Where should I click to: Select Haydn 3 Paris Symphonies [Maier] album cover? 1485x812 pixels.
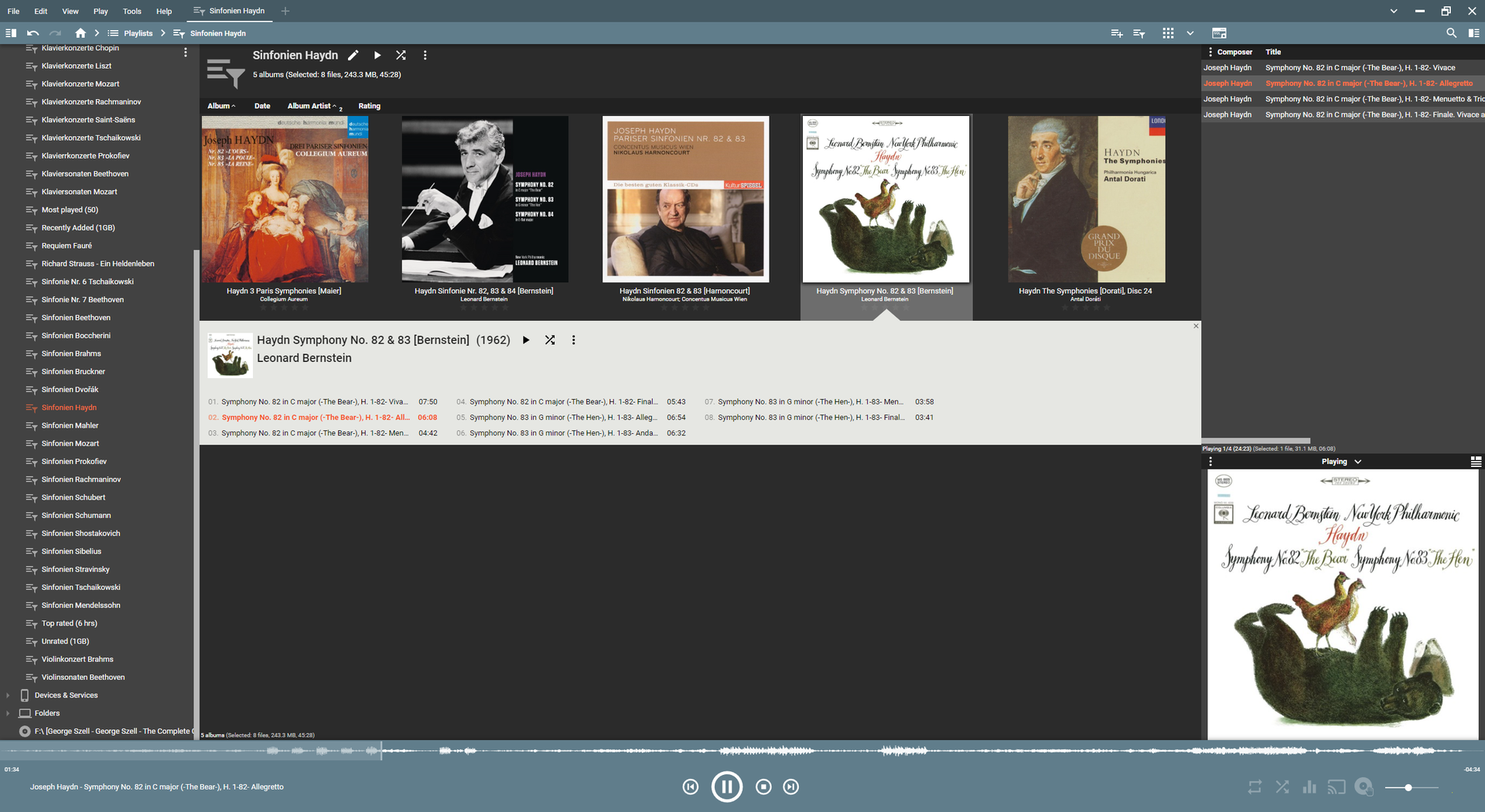[285, 200]
